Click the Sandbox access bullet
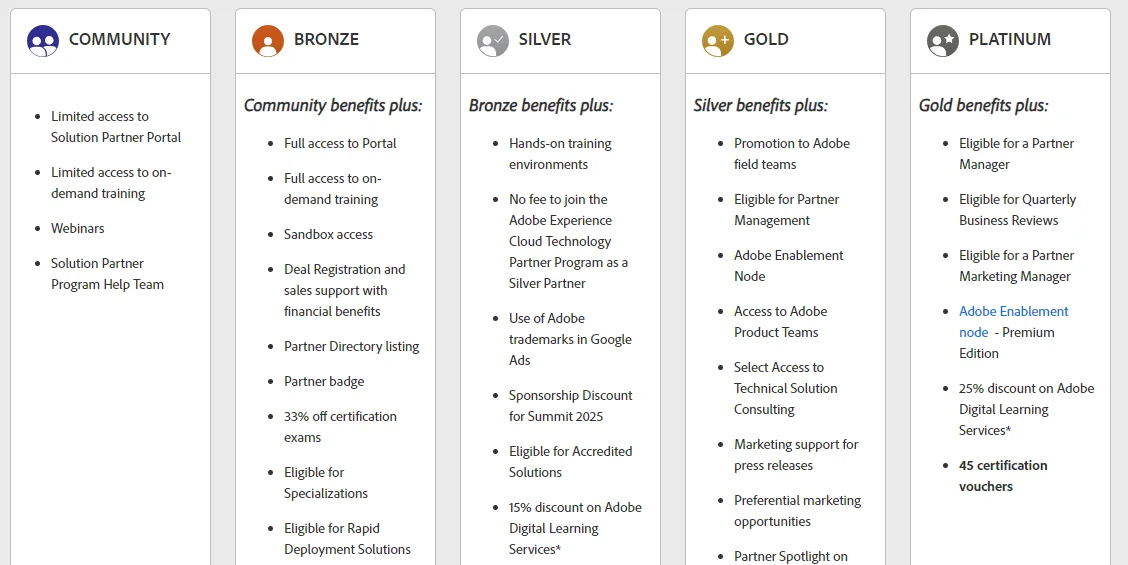The image size is (1128, 565). click(x=328, y=234)
